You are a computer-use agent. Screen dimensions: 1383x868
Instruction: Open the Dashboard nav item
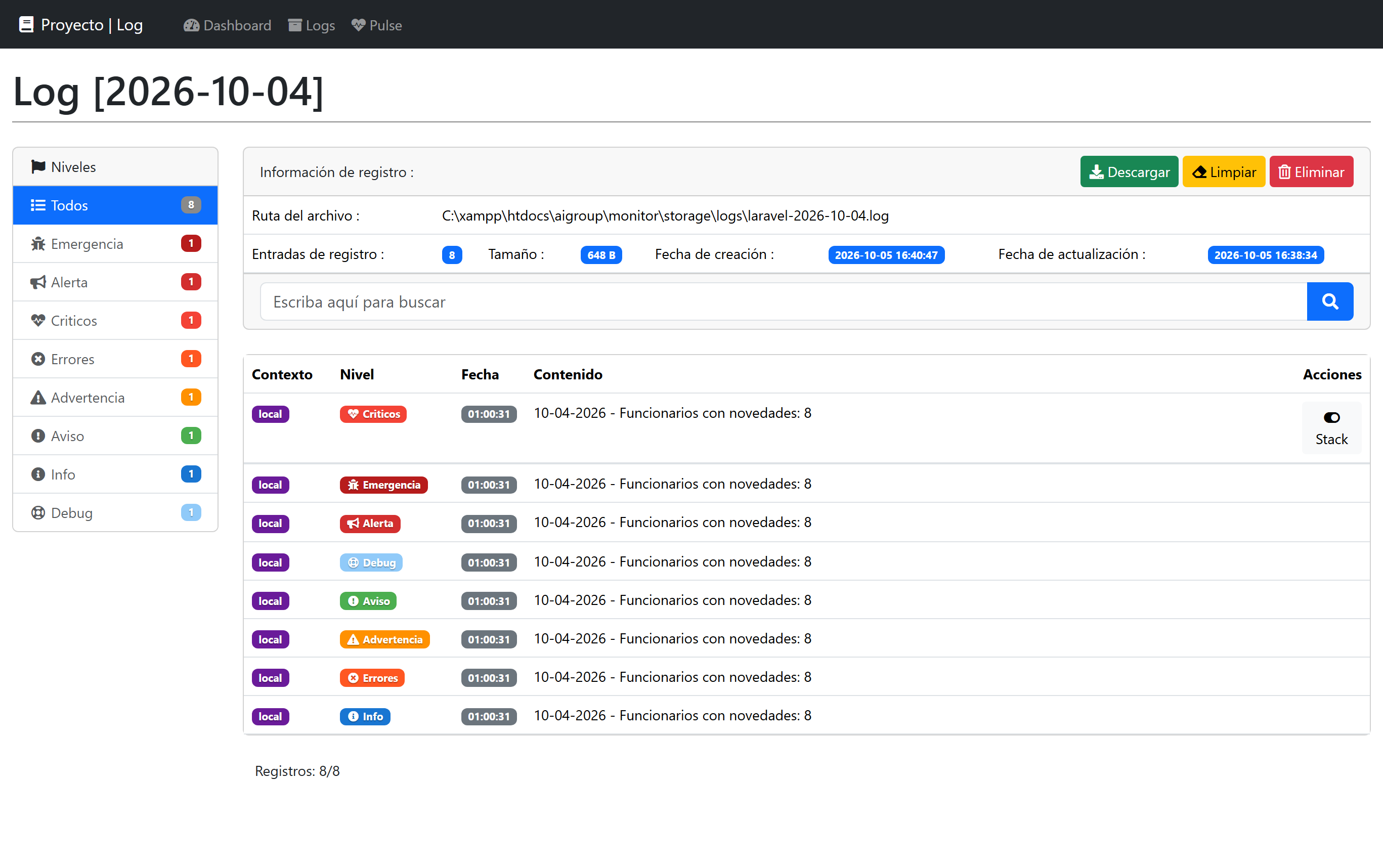pos(227,25)
